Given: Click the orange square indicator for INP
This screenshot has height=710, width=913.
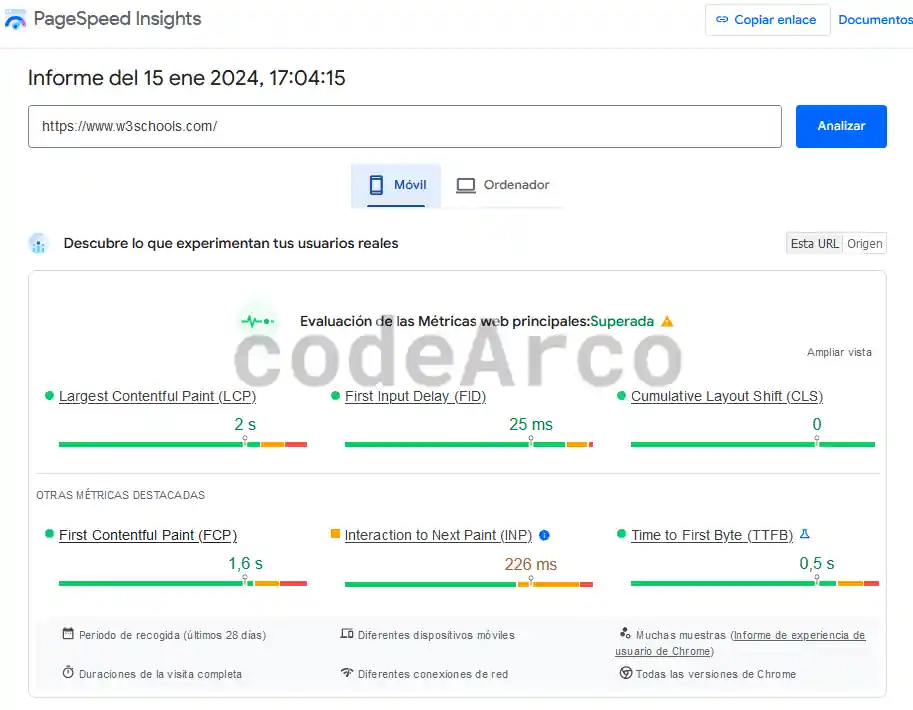Looking at the screenshot, I should 335,534.
